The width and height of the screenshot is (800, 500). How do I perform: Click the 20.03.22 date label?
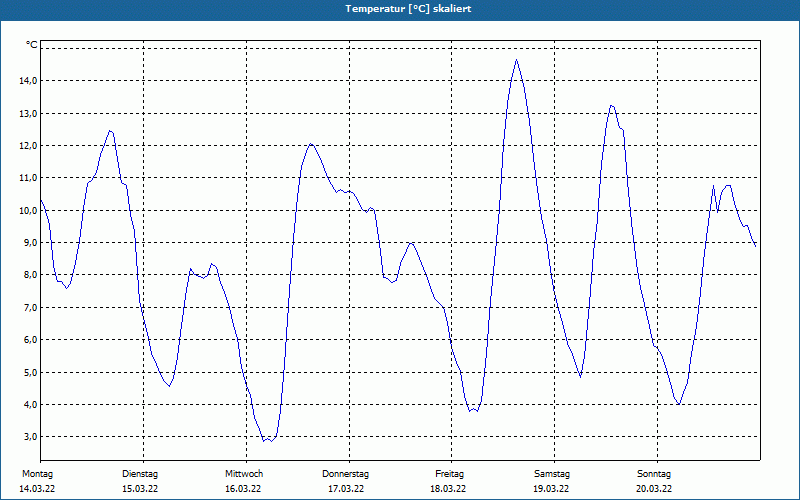pyautogui.click(x=654, y=489)
